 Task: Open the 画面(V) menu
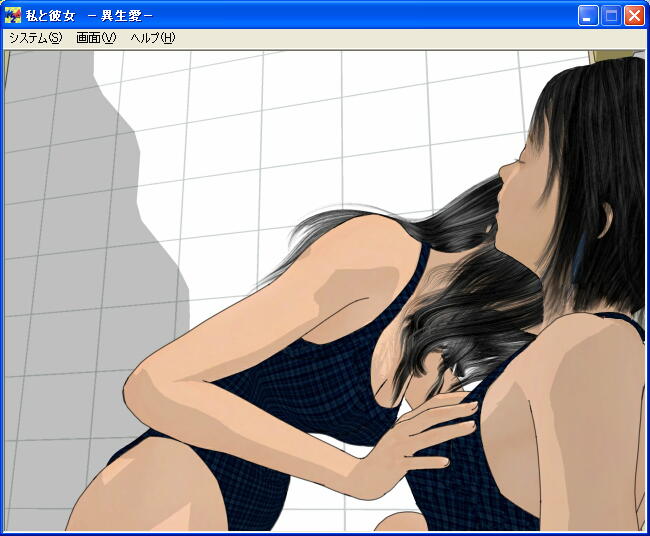96,38
